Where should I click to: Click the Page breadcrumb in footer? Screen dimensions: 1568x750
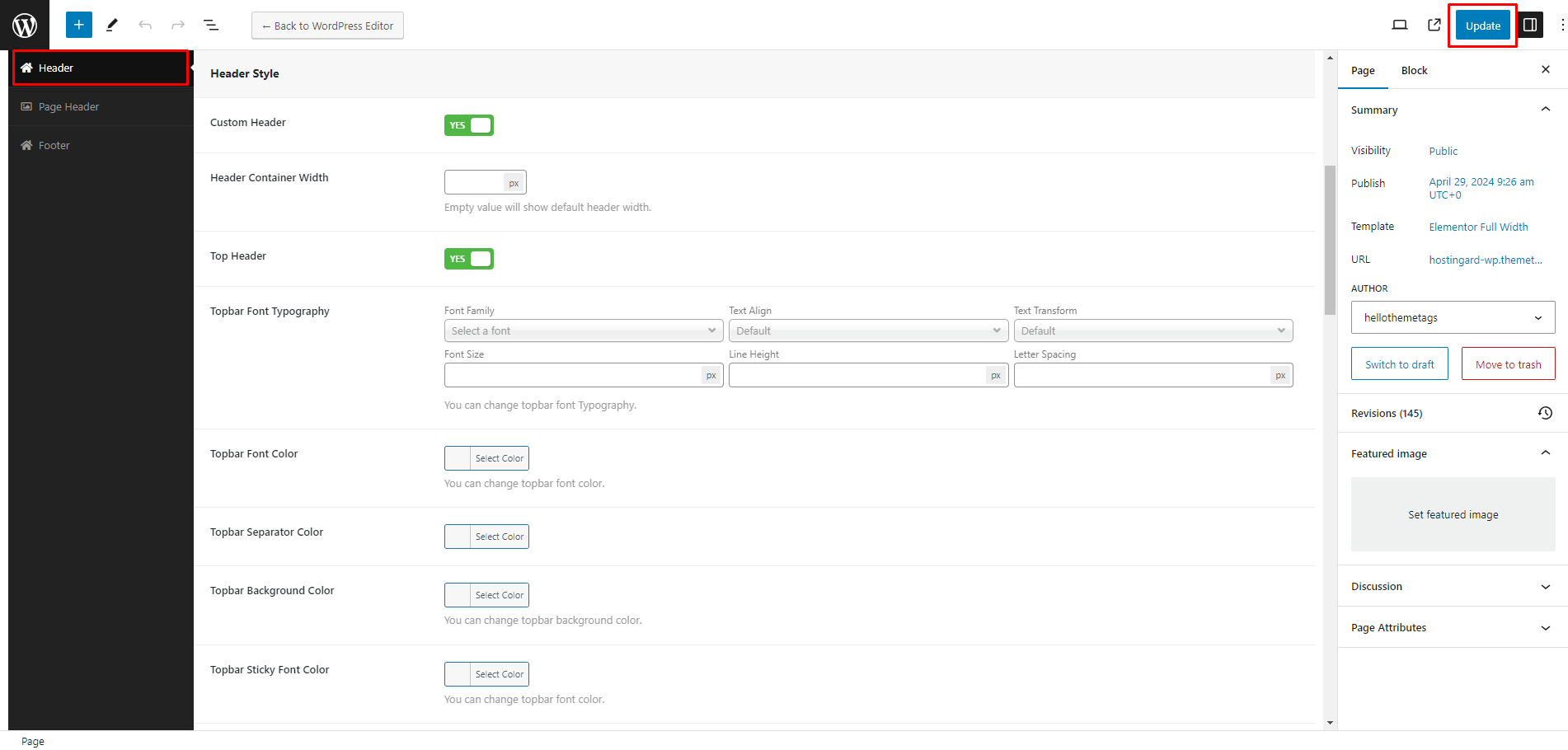point(33,741)
